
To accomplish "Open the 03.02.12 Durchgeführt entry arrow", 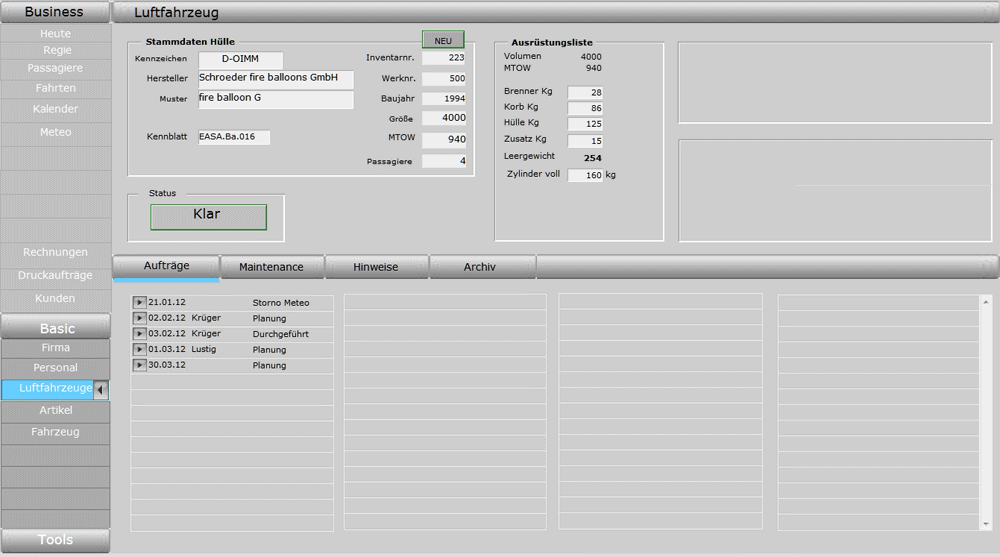I will [x=139, y=333].
